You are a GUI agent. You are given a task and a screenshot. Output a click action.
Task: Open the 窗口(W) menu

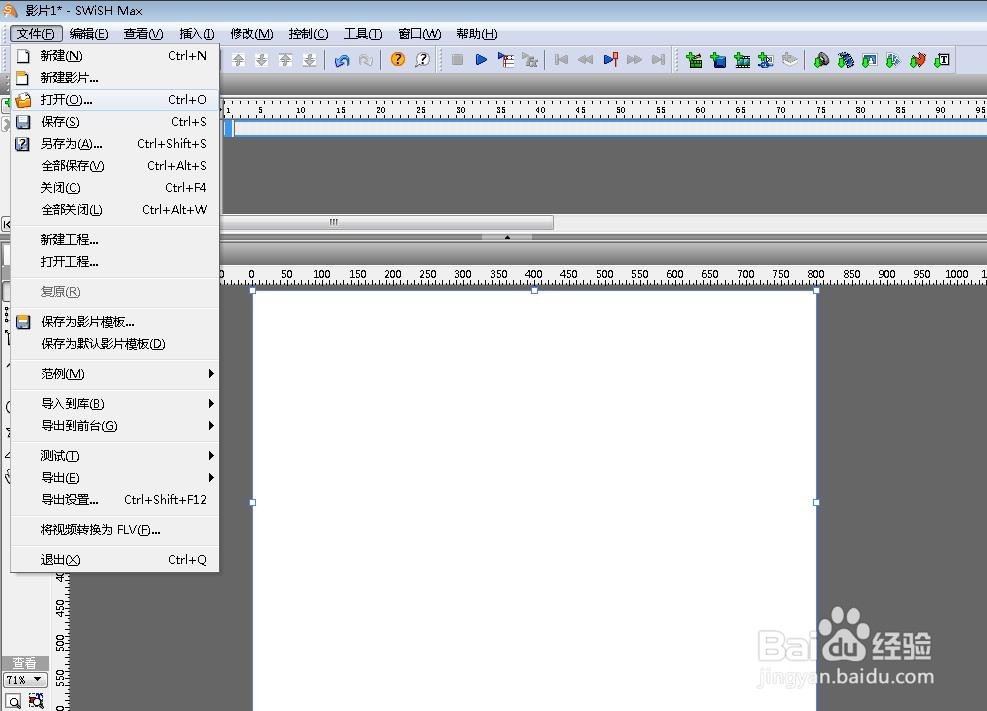(419, 34)
